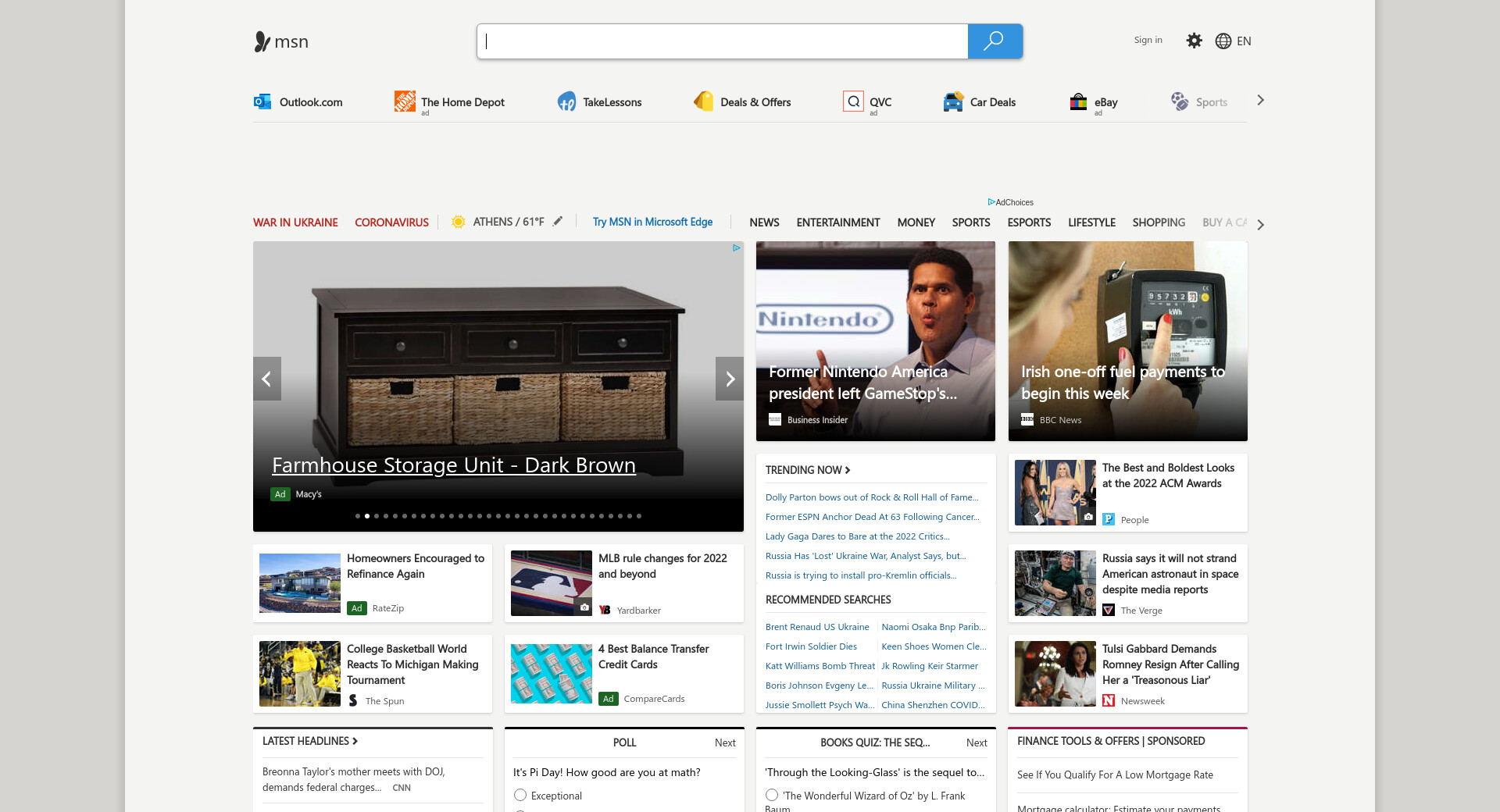This screenshot has height=812, width=1500.
Task: Click inside the web search box
Action: [722, 41]
